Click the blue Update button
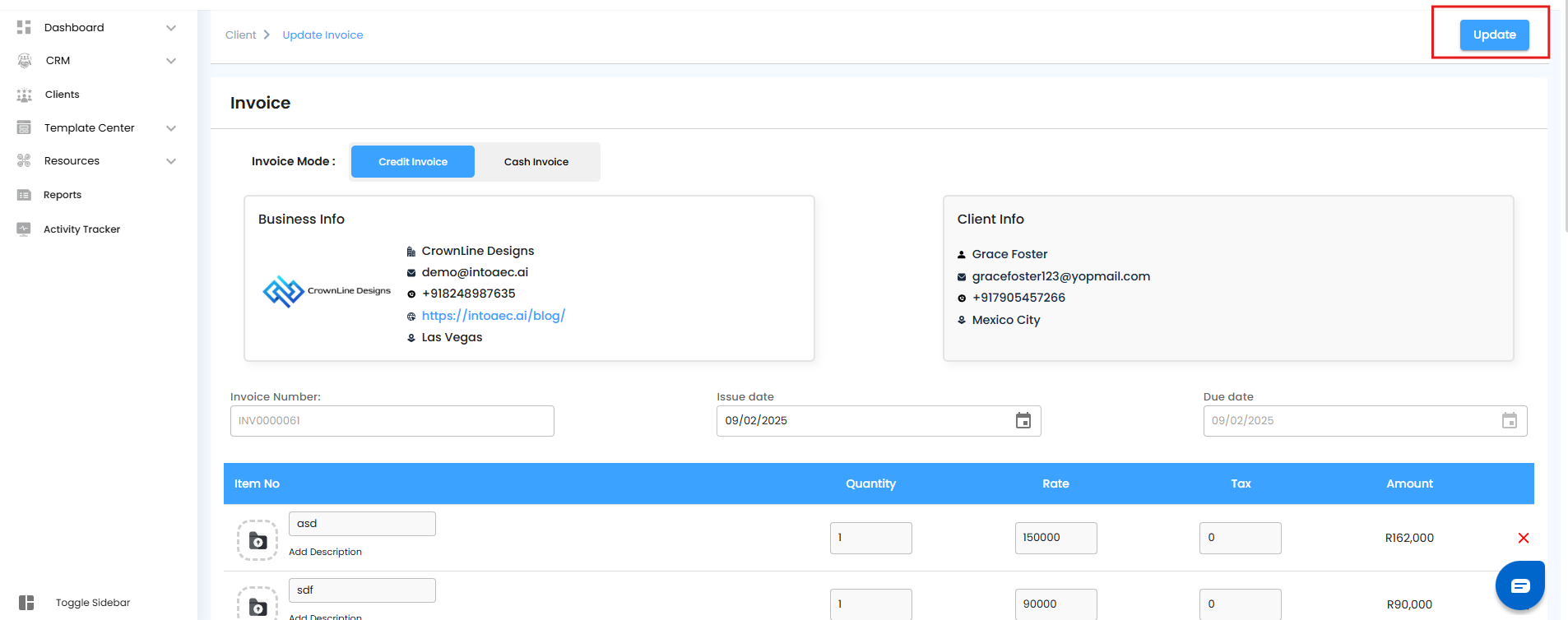1568x620 pixels. [1494, 35]
